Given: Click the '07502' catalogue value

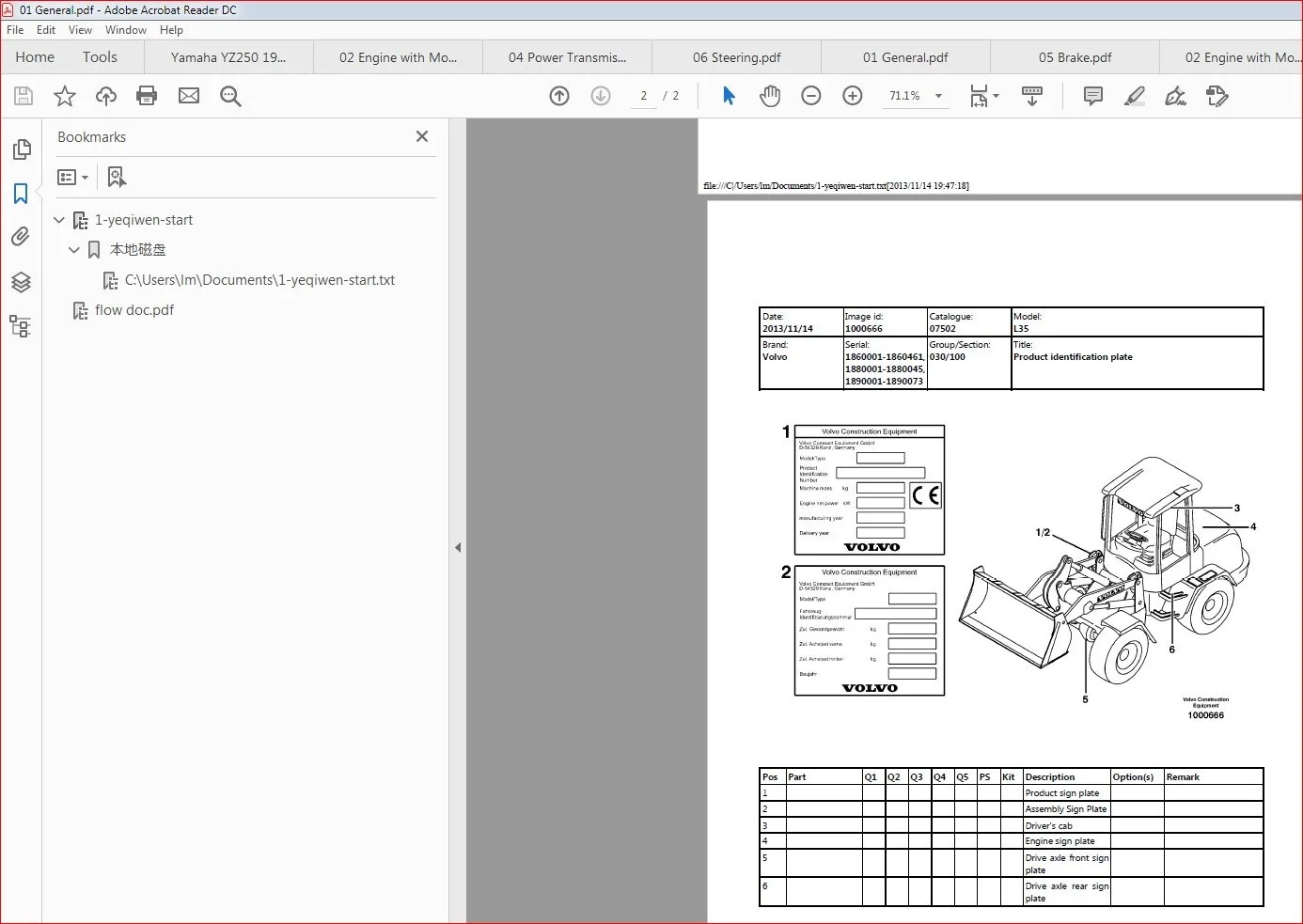Looking at the screenshot, I should coord(942,329).
